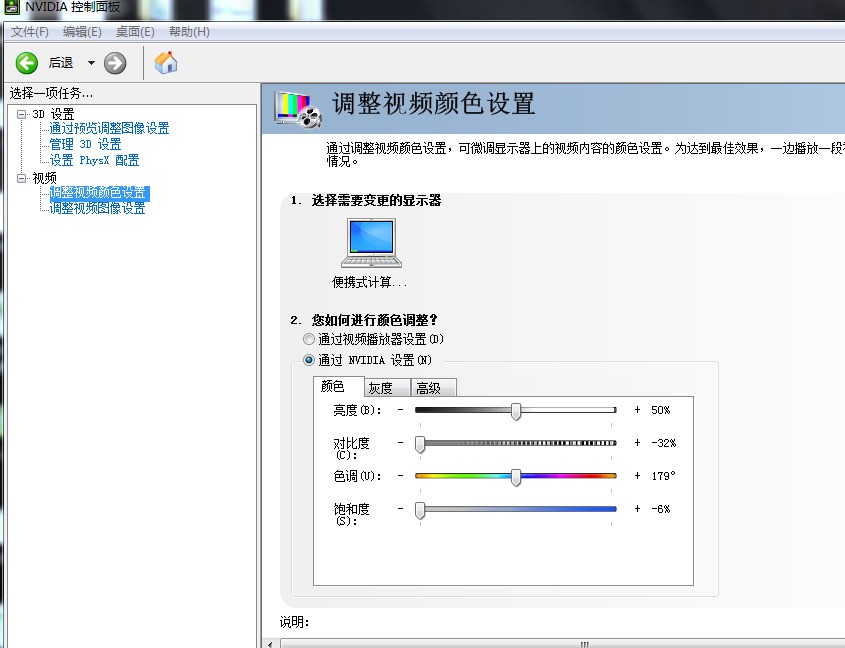Select 通过 NVIDIA 设置 radio button

tap(309, 360)
